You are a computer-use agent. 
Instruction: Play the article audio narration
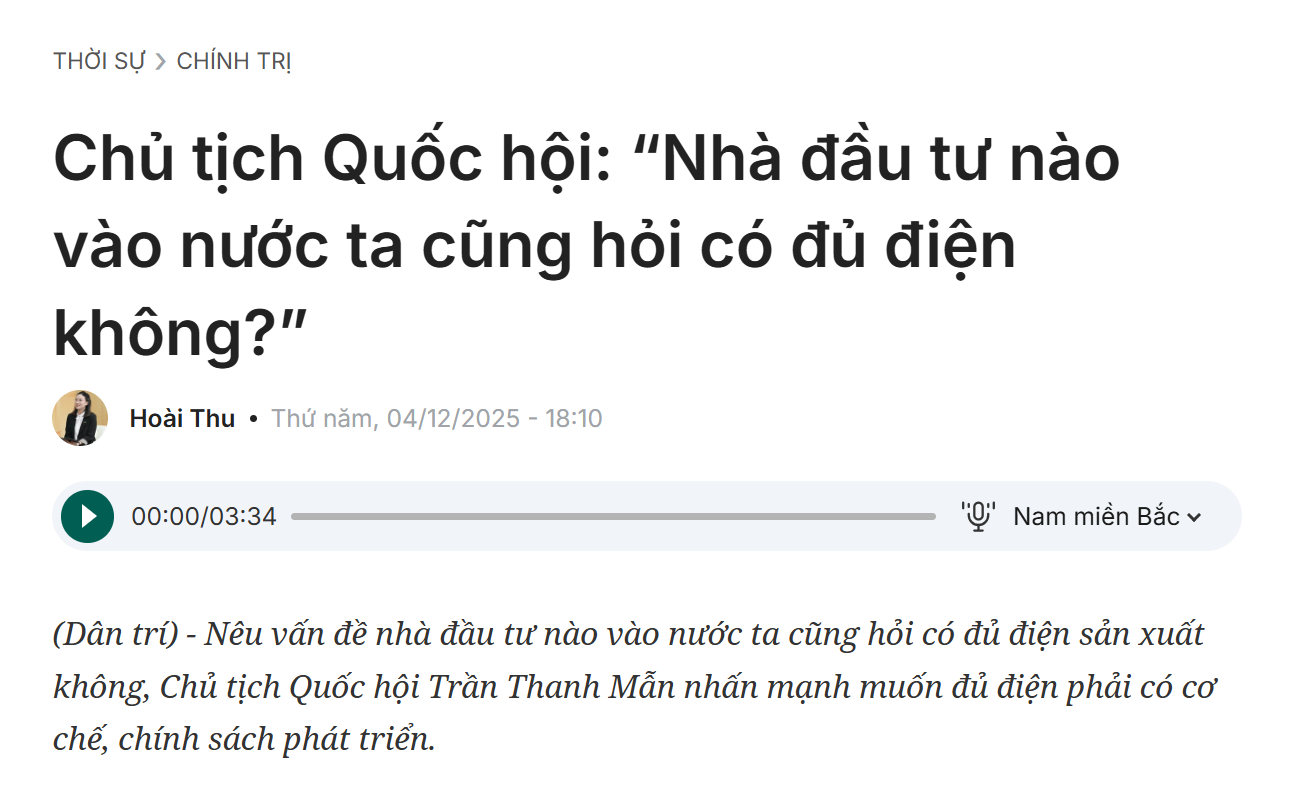[87, 516]
